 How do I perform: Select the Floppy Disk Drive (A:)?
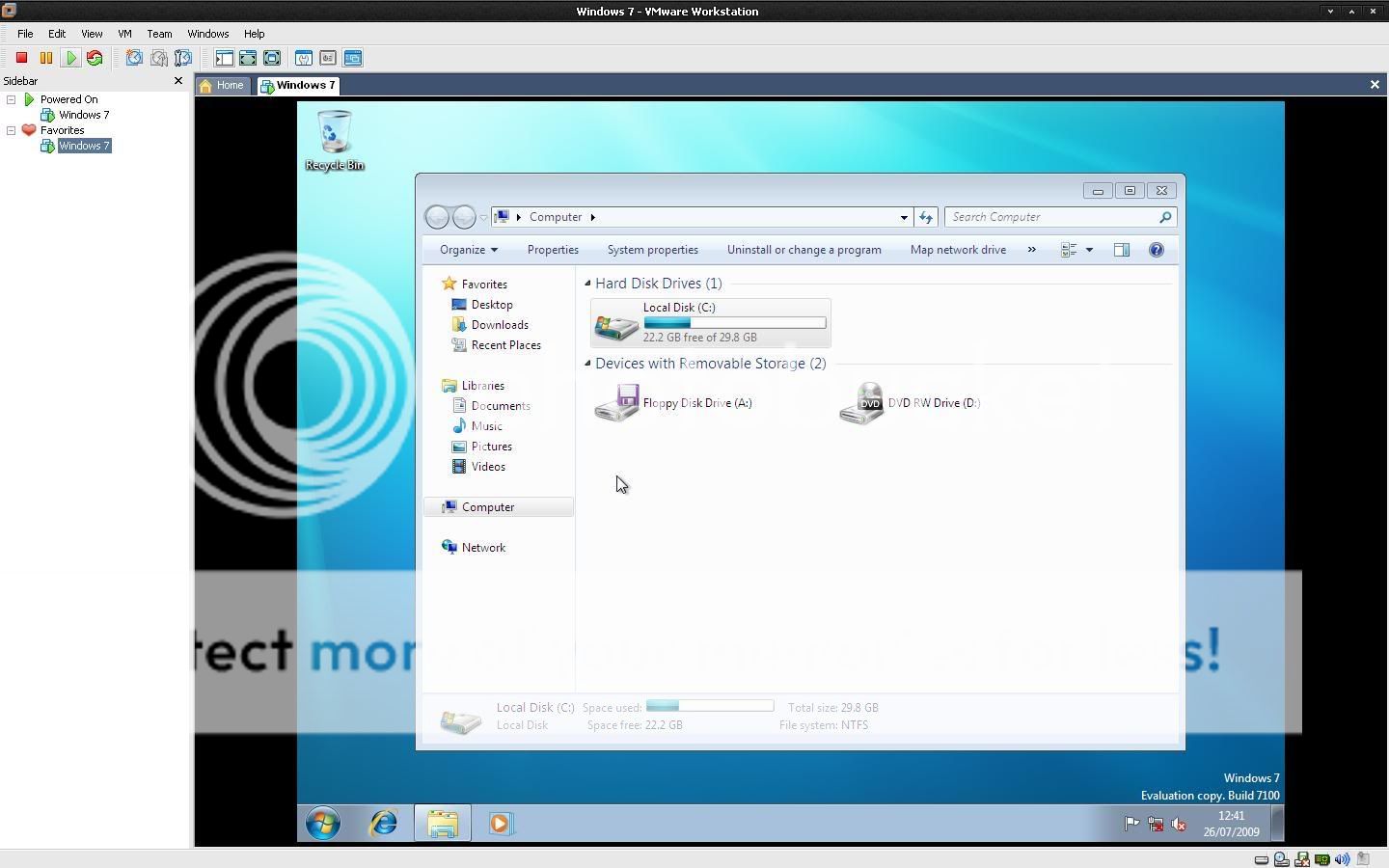pyautogui.click(x=673, y=403)
